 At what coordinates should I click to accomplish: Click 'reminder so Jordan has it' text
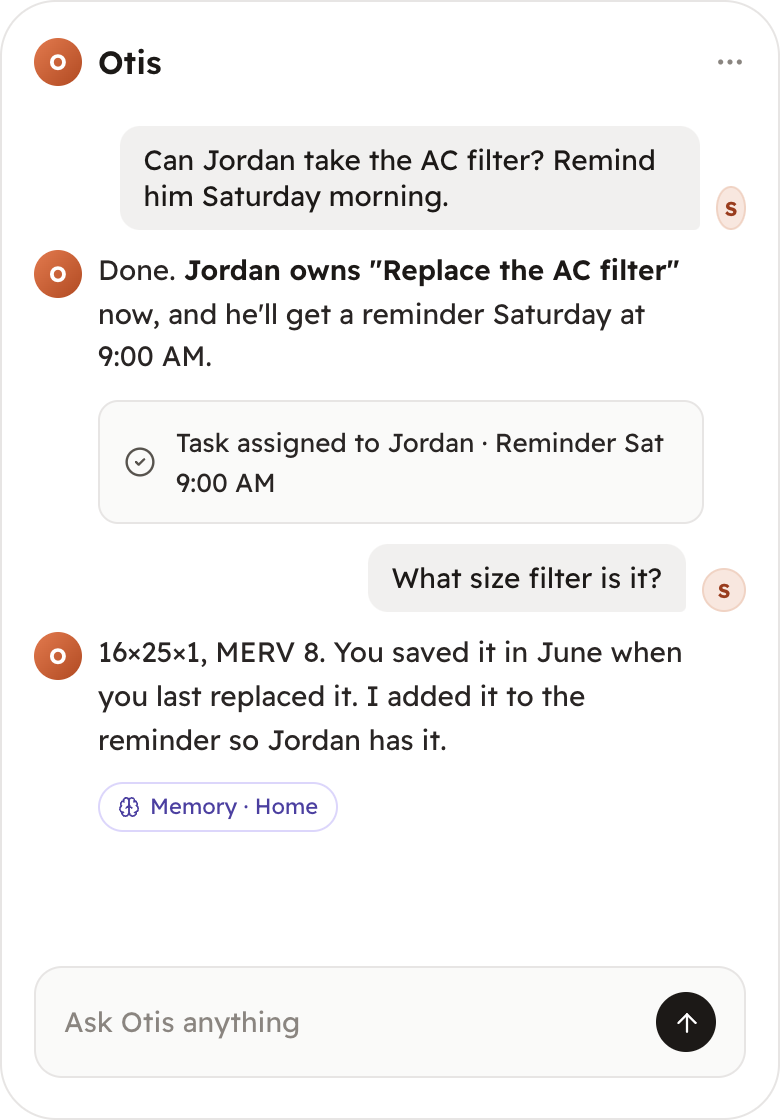272,741
